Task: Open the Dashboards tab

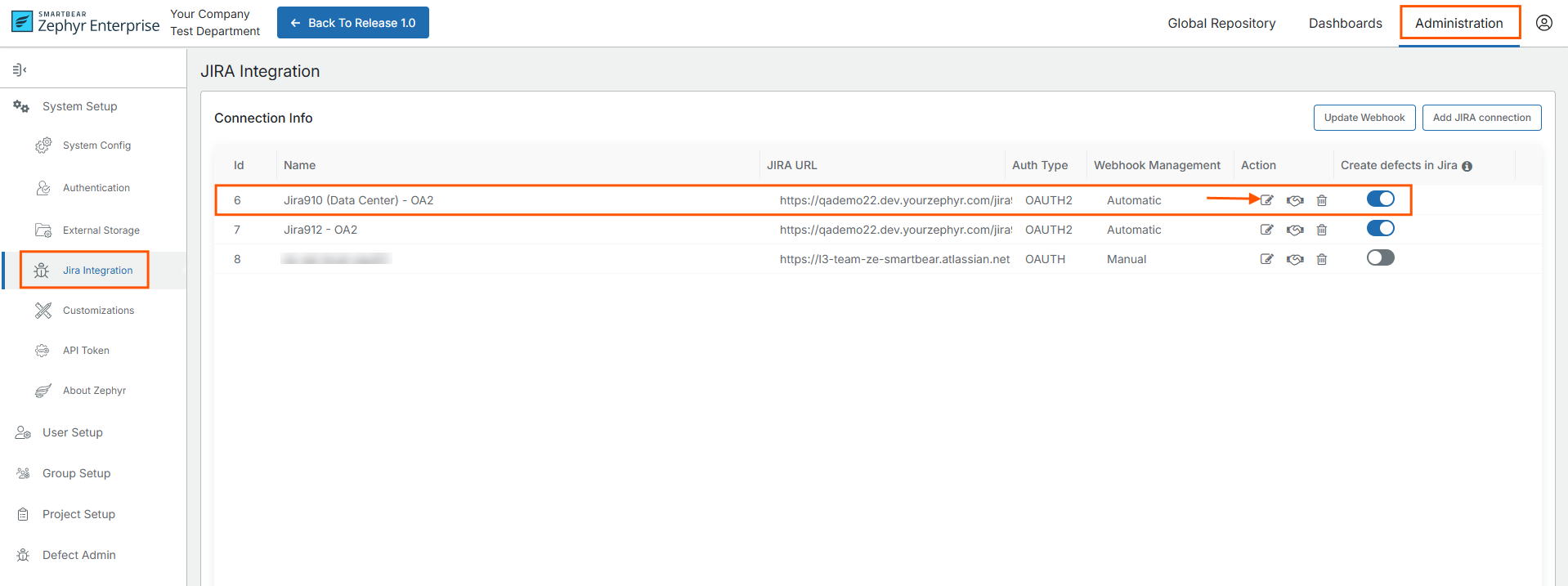Action: click(1345, 23)
